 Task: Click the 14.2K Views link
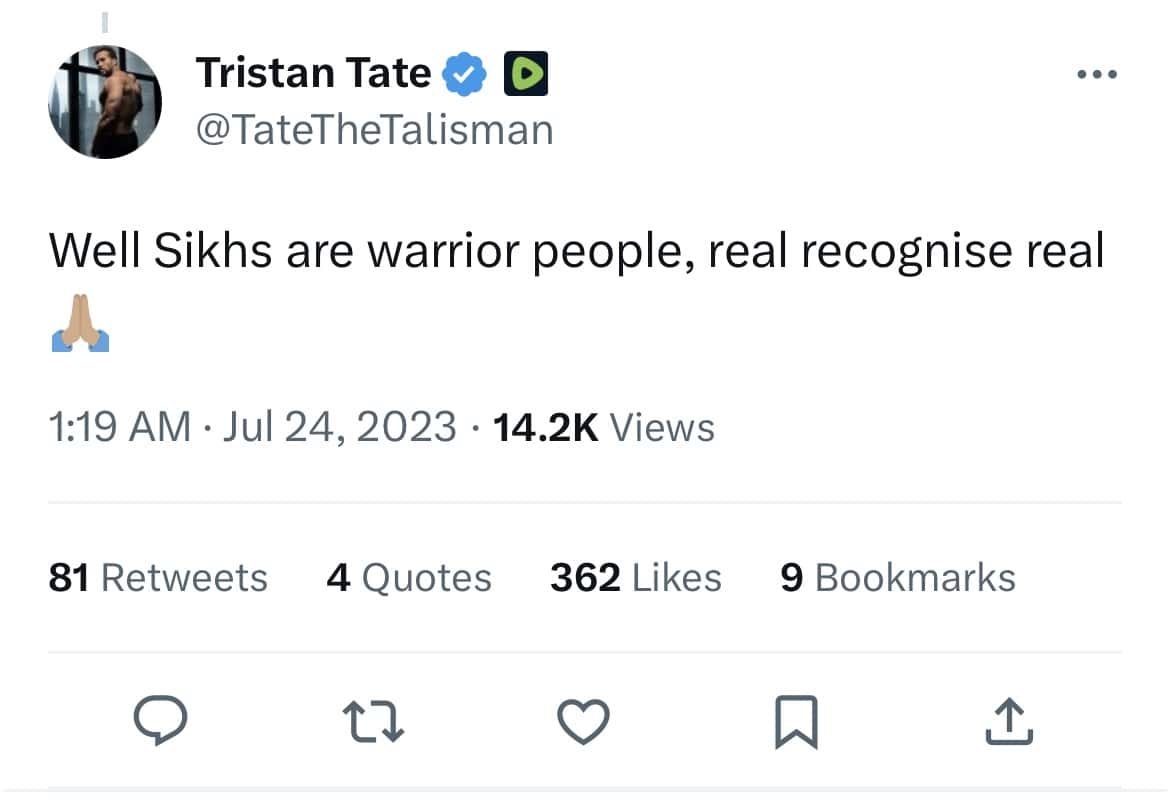tap(602, 427)
